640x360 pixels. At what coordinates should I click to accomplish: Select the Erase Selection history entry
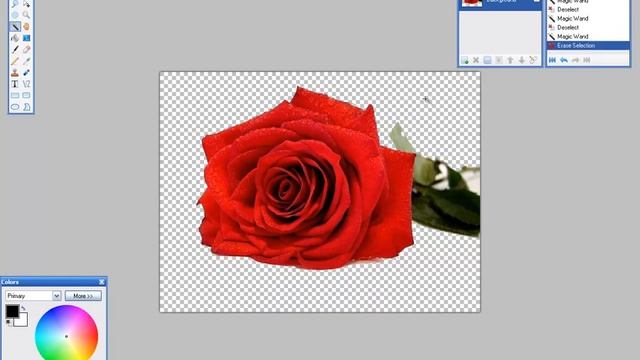coord(588,45)
